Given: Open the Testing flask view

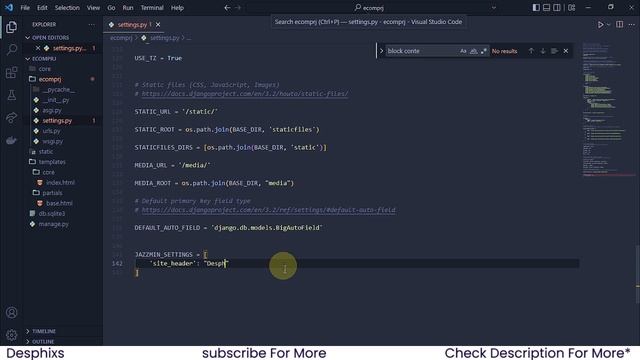Looking at the screenshot, I should [11, 95].
